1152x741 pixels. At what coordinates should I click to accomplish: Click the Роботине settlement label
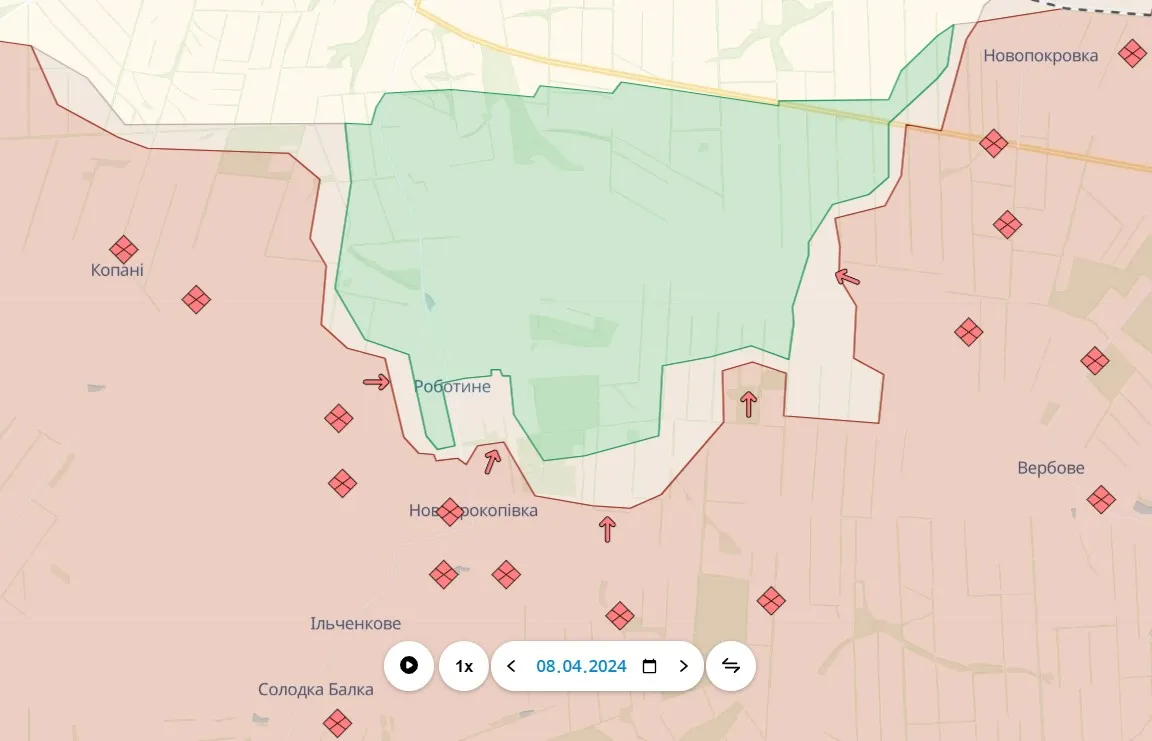point(453,386)
